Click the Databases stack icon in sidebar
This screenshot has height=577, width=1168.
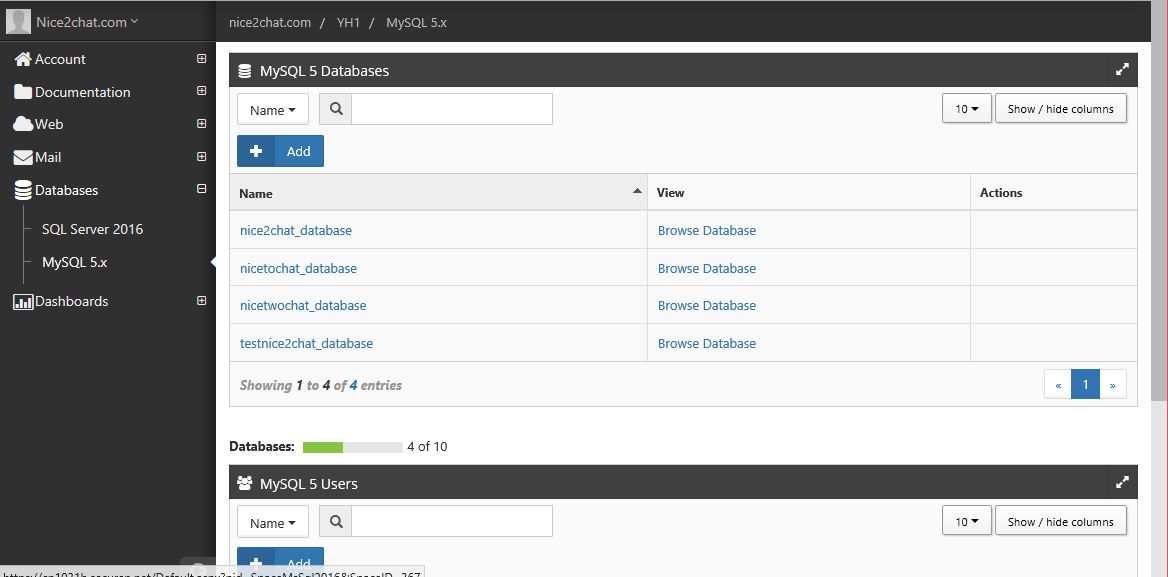click(x=23, y=191)
